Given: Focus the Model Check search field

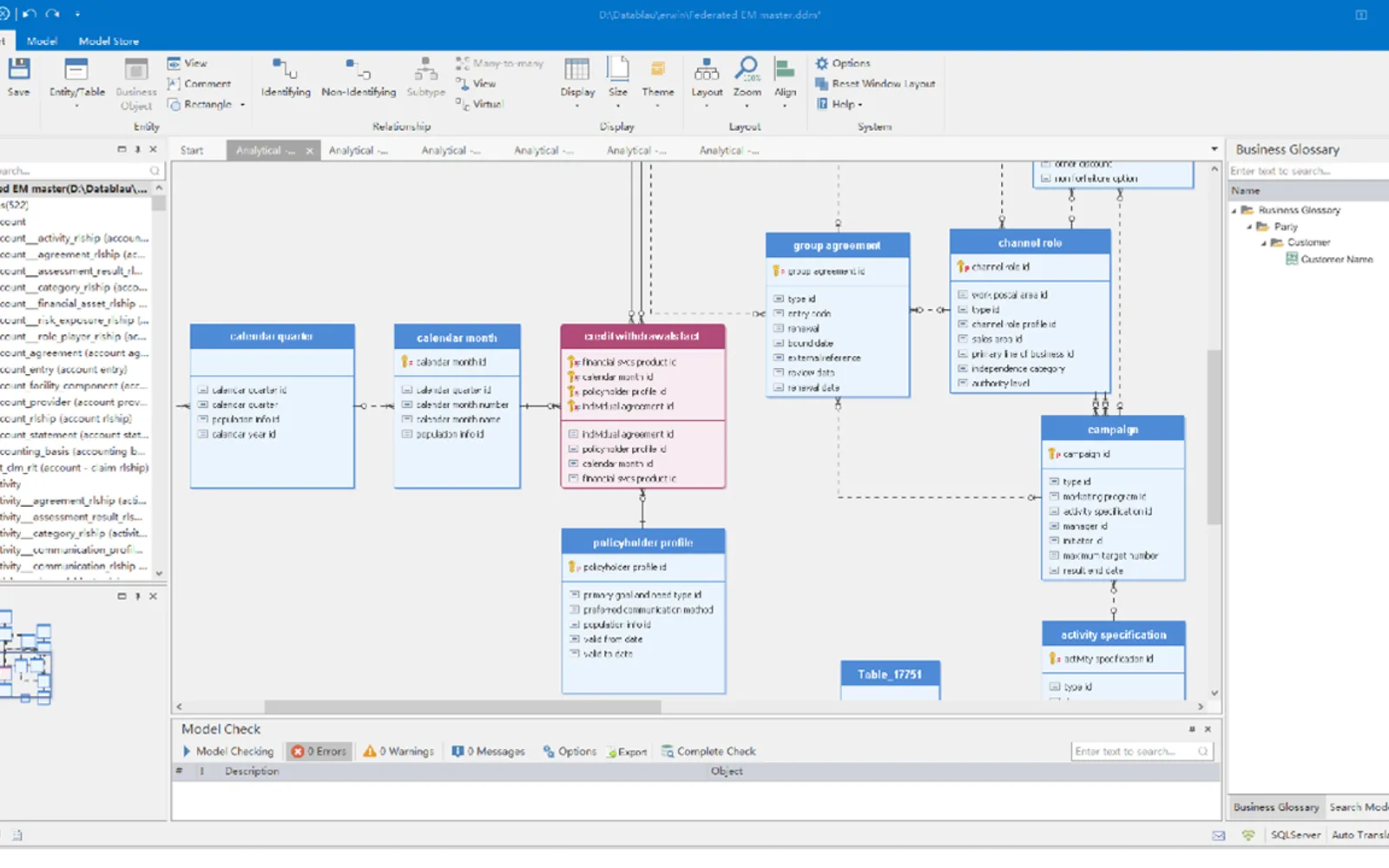Looking at the screenshot, I should coord(1142,752).
